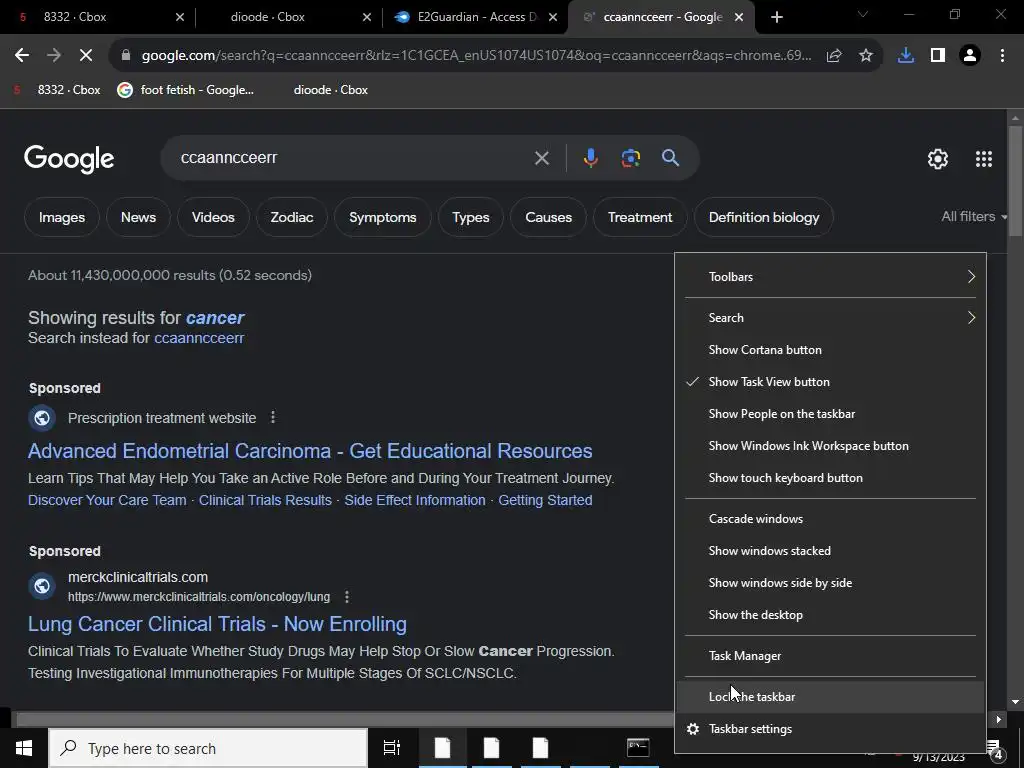Toggle the Chrome side panel icon

coord(938,56)
